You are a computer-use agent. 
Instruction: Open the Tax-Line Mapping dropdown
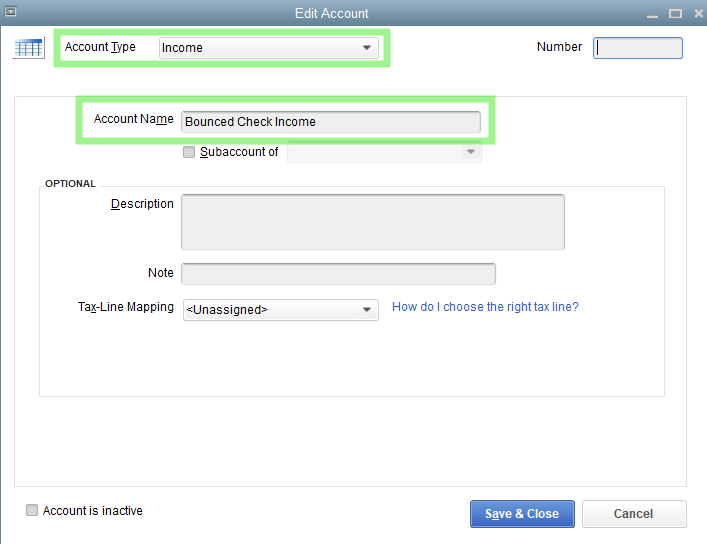point(280,310)
